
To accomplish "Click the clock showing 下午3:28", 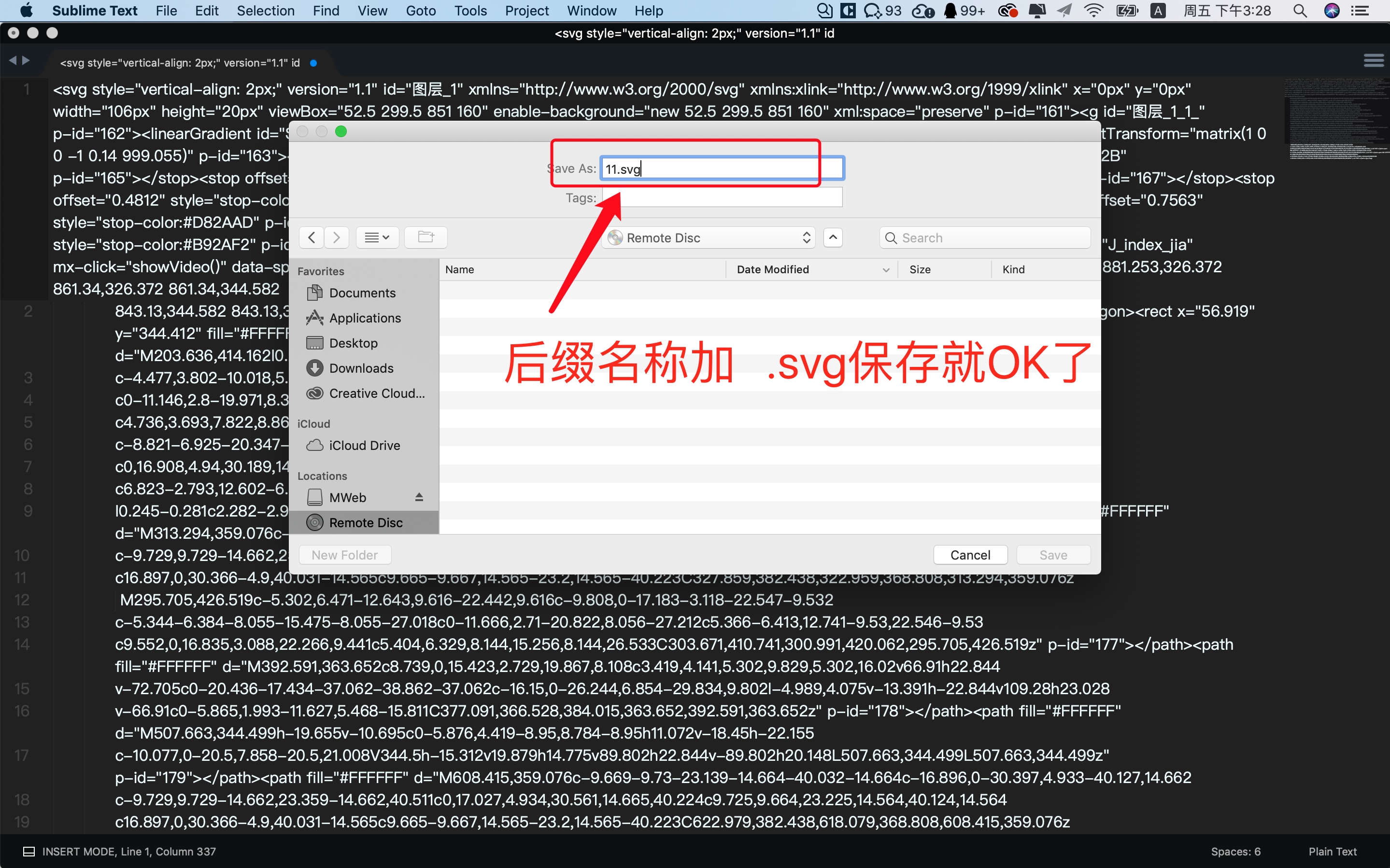I will 1227,11.
